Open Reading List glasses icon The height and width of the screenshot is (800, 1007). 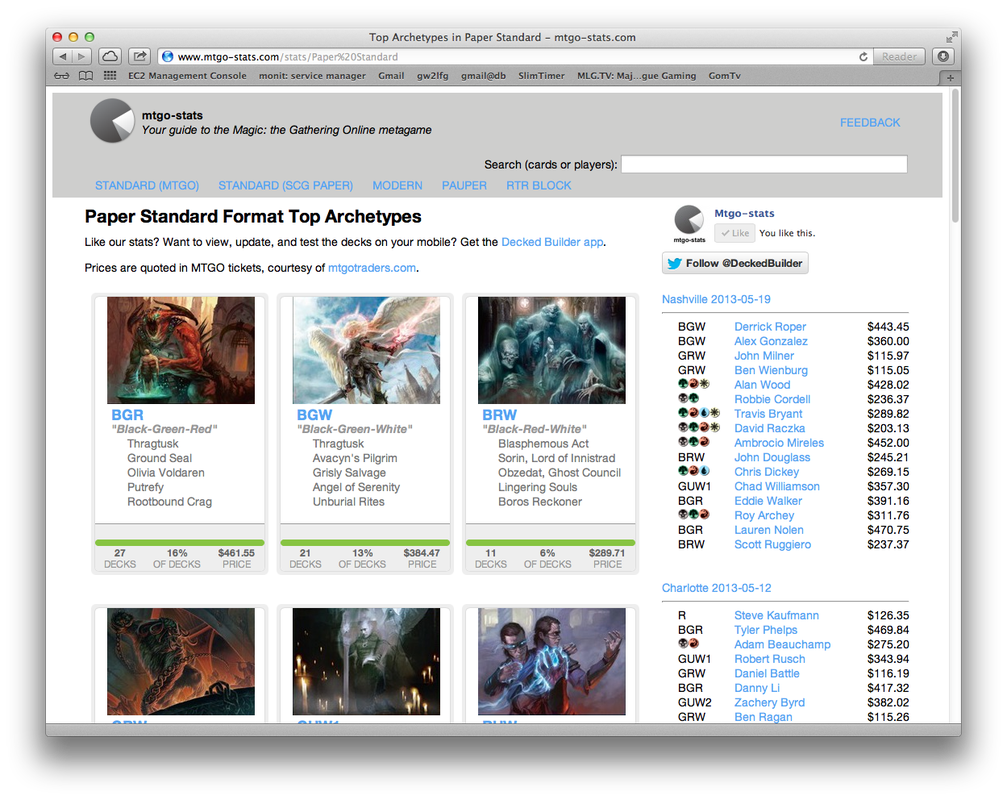[x=62, y=76]
